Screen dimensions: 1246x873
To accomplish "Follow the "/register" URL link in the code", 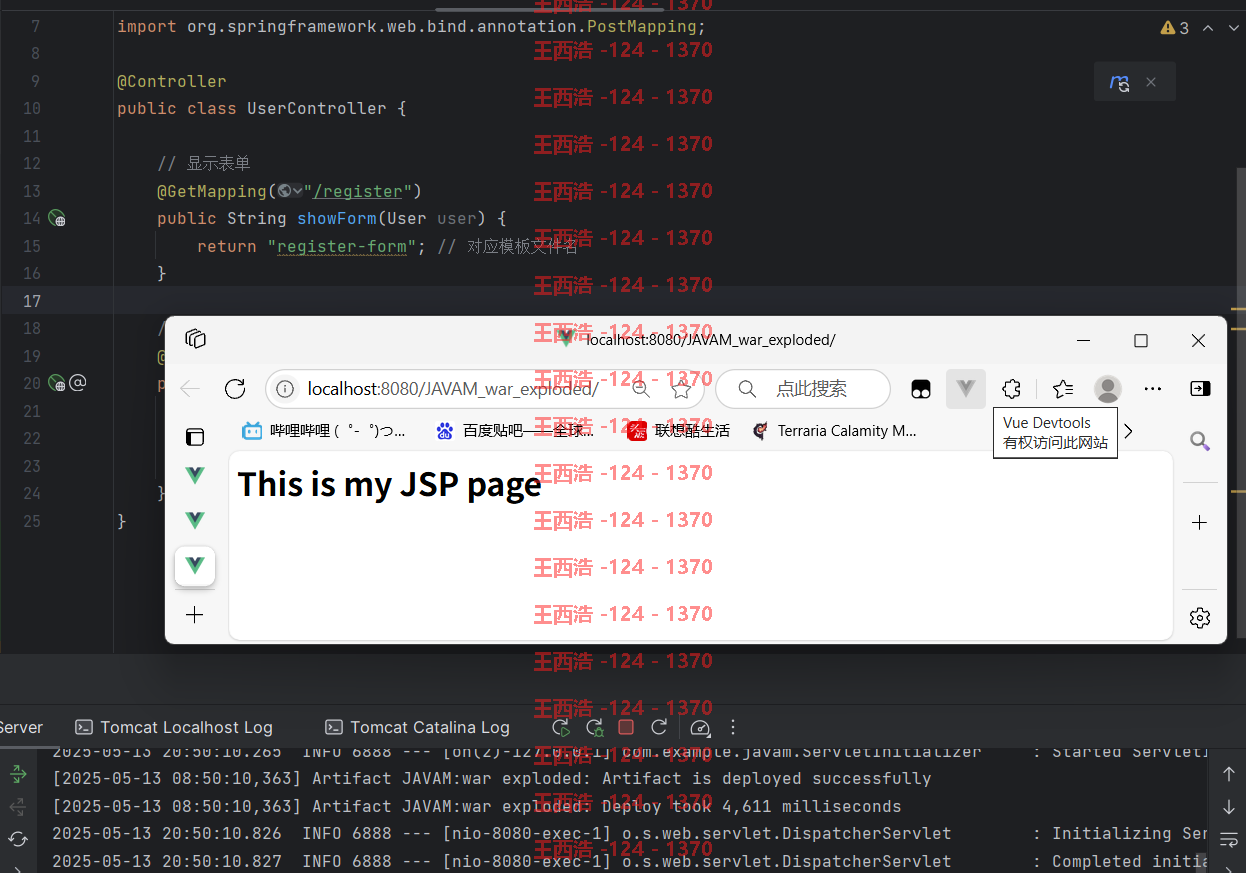I will pos(359,191).
